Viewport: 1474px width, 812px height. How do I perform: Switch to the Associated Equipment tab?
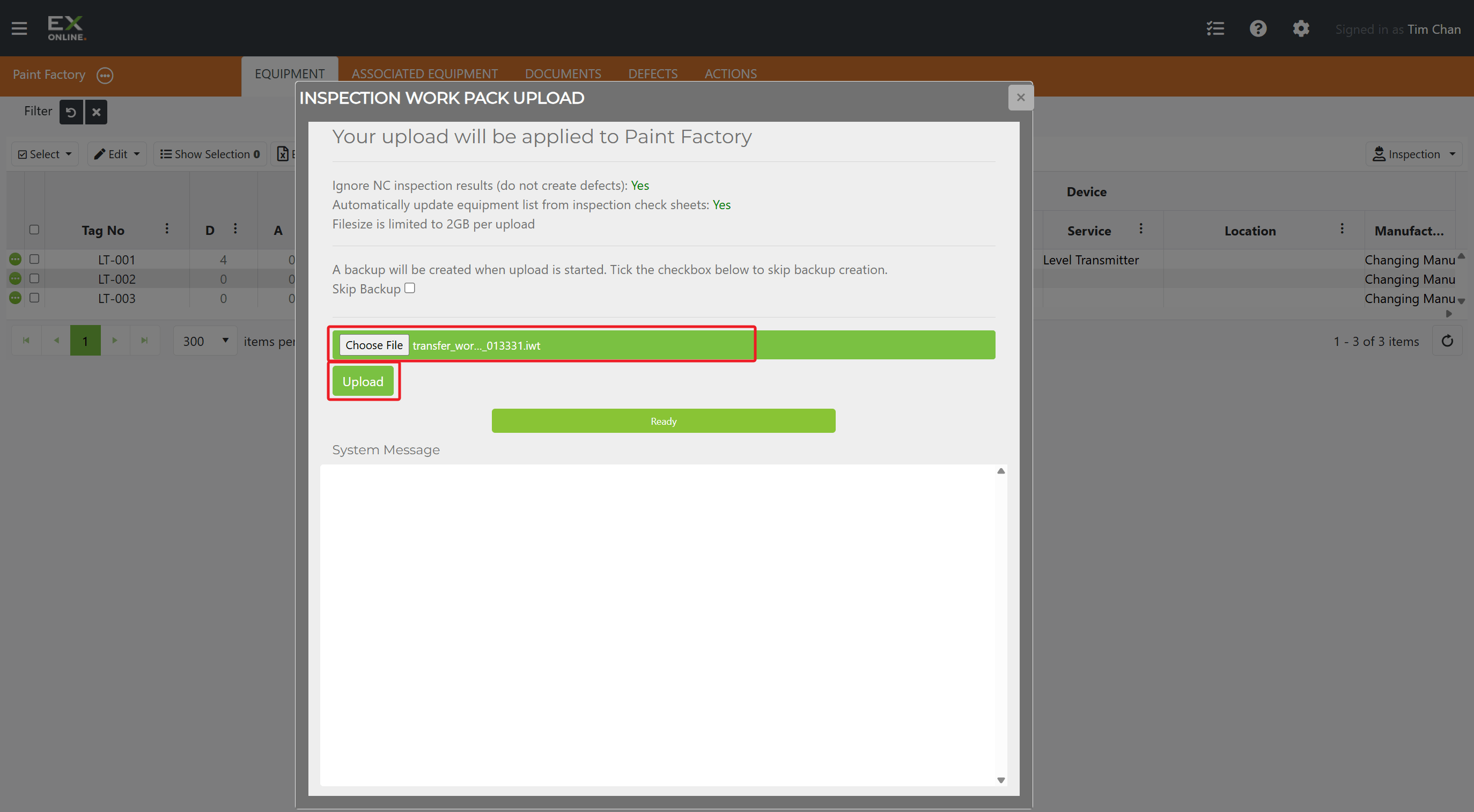click(425, 74)
